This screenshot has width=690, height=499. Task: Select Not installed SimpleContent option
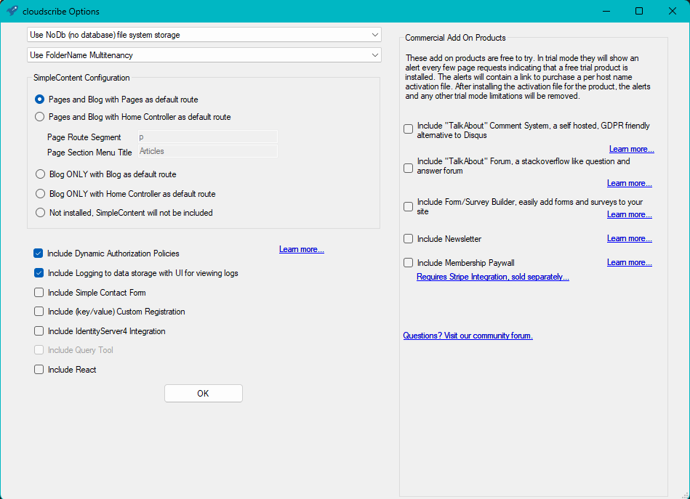click(x=40, y=213)
